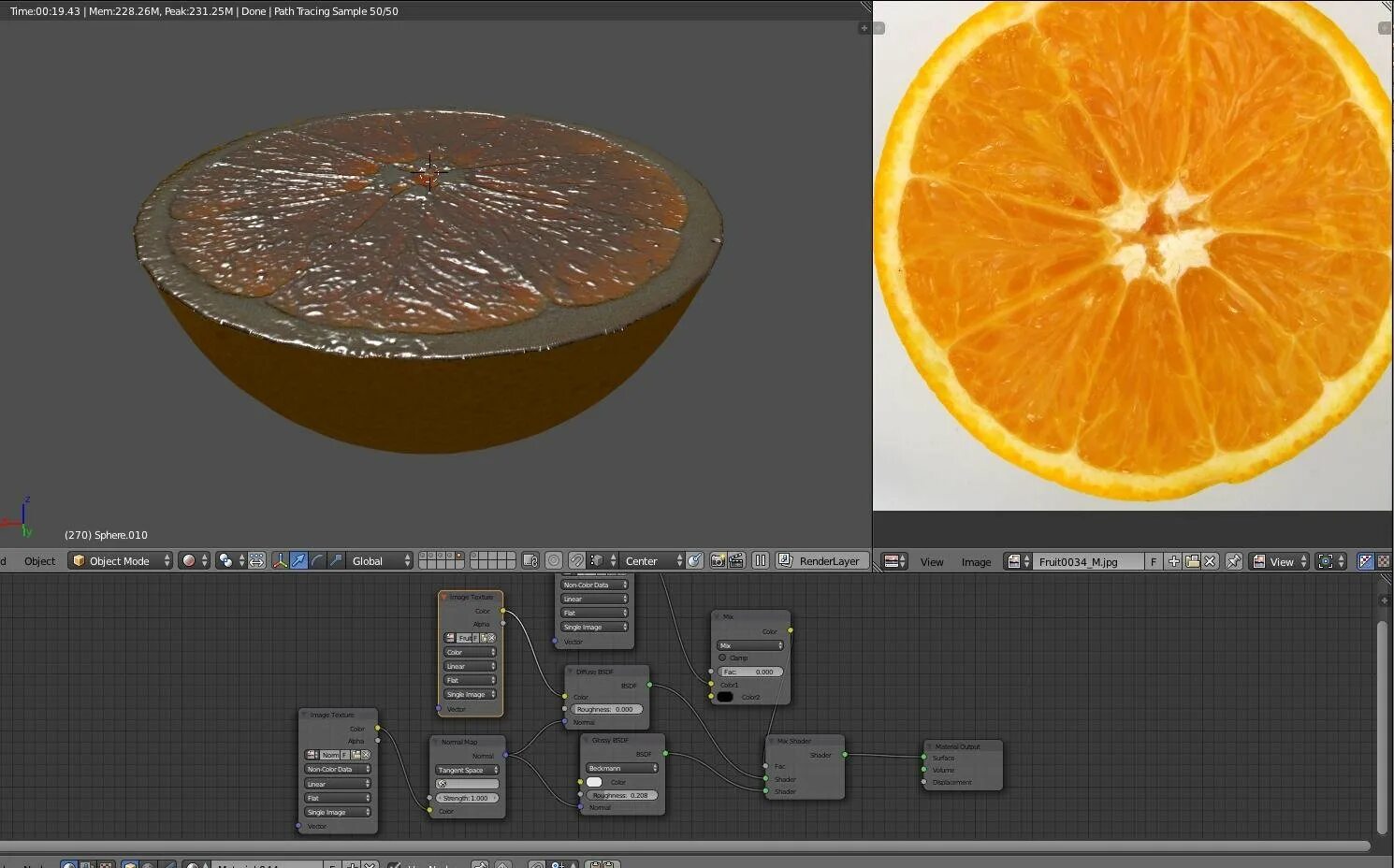The image size is (1394, 868).
Task: Open image file with the folder icon
Action: (x=1192, y=561)
